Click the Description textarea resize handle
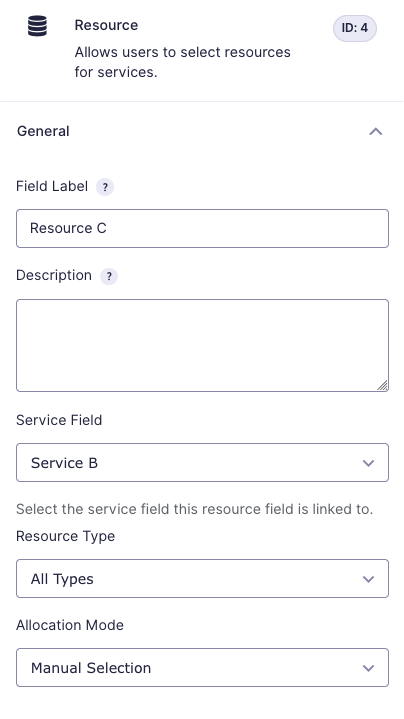 (382, 386)
